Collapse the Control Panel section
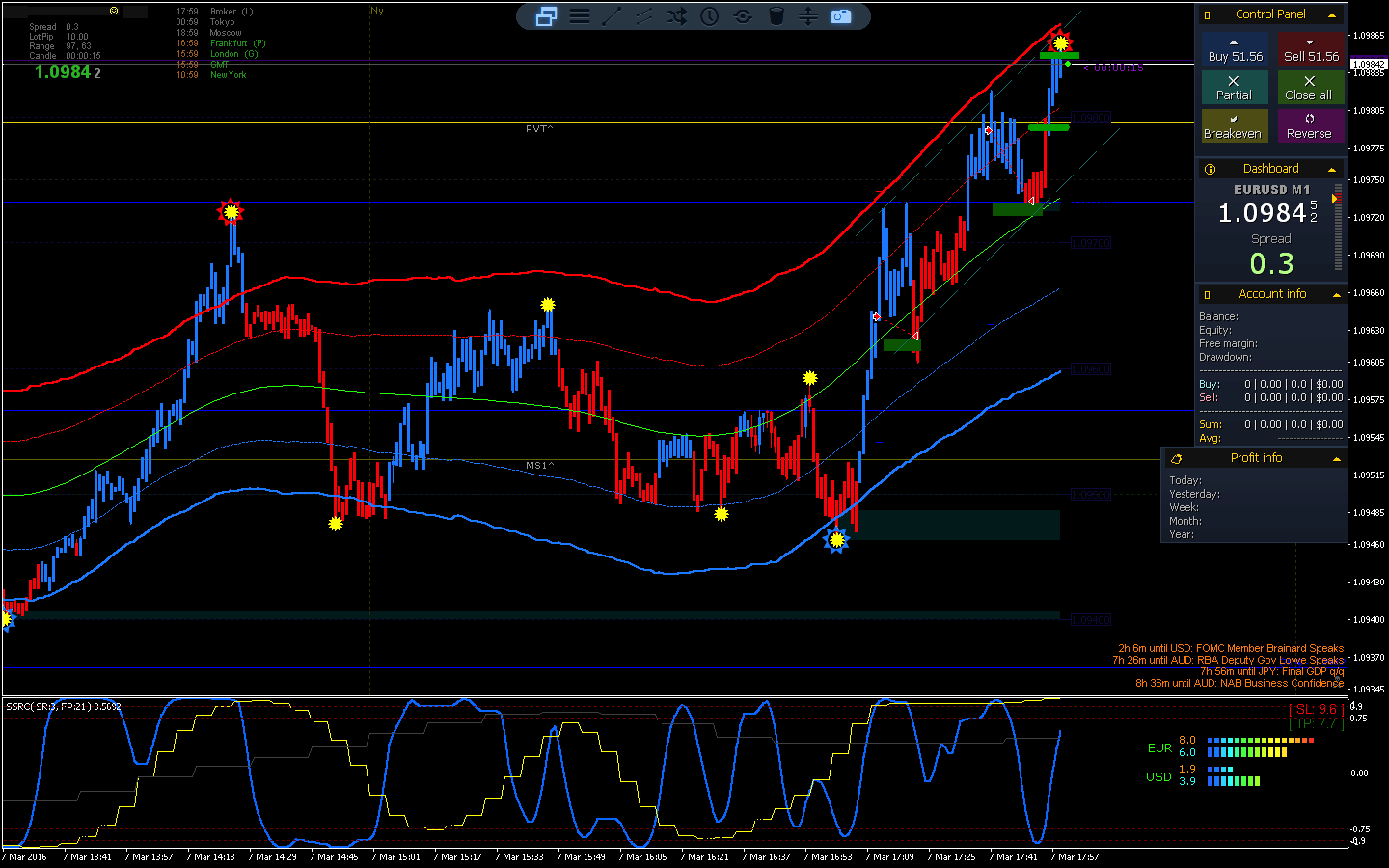 pyautogui.click(x=1332, y=15)
